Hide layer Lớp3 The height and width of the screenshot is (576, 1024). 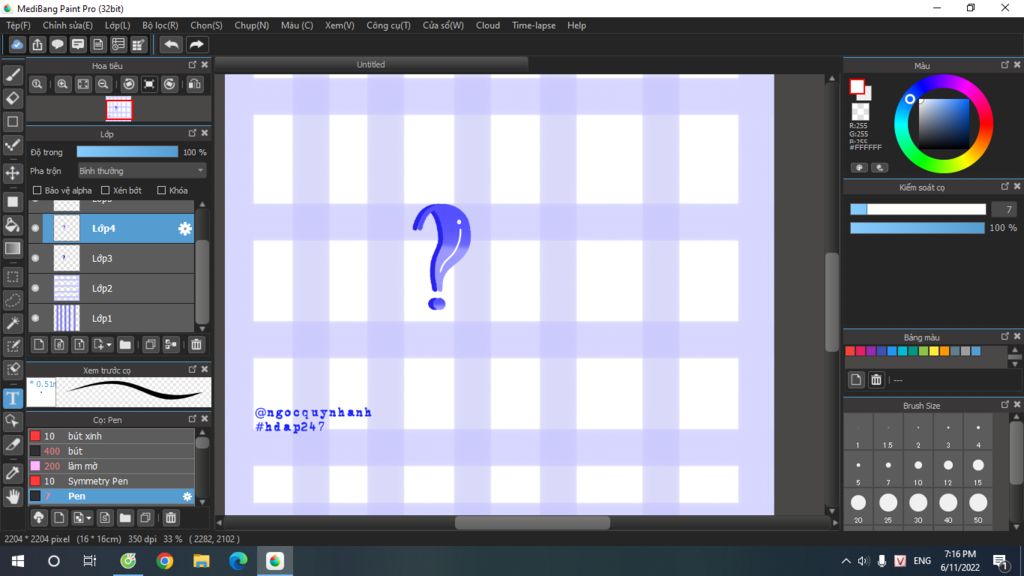click(35, 259)
